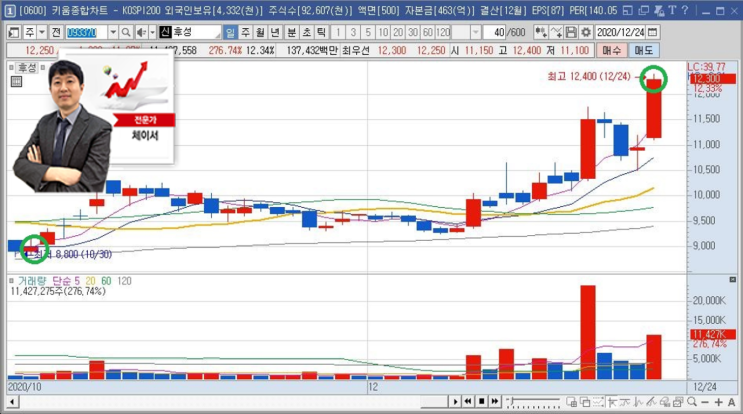Click the plus zoom-in icon
743x414 pixels.
tap(718, 402)
